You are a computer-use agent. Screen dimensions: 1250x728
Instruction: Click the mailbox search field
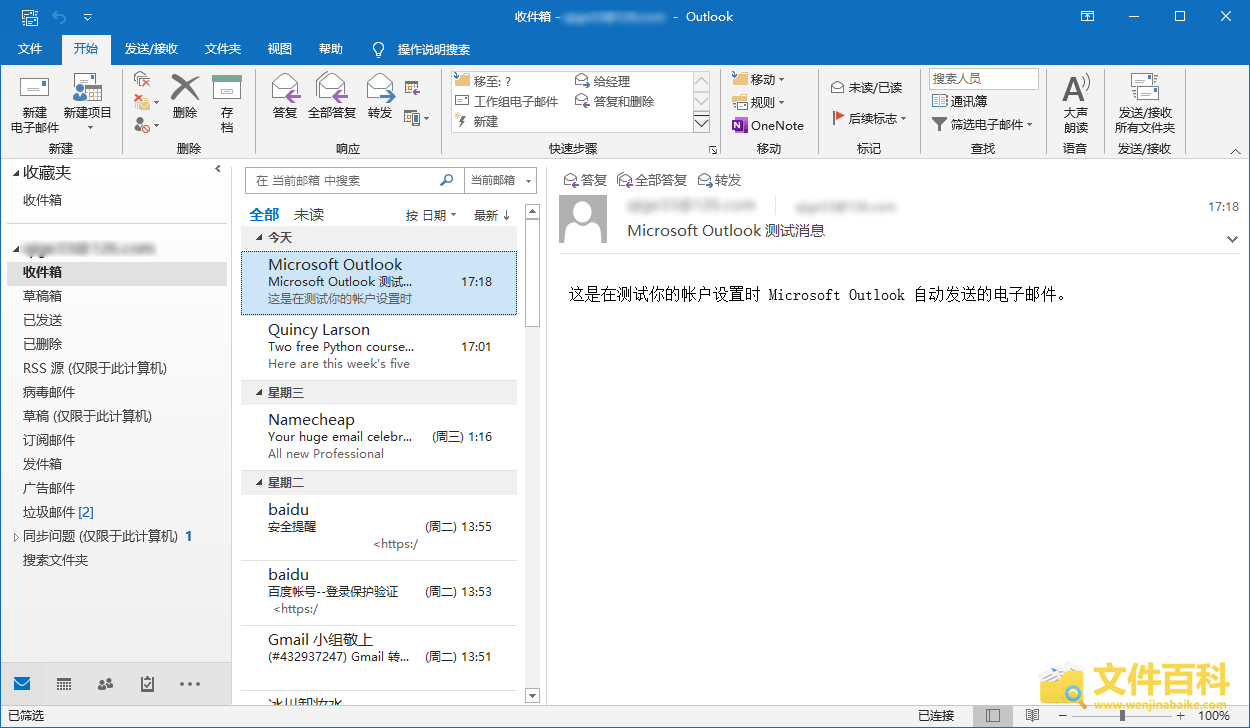pos(355,180)
